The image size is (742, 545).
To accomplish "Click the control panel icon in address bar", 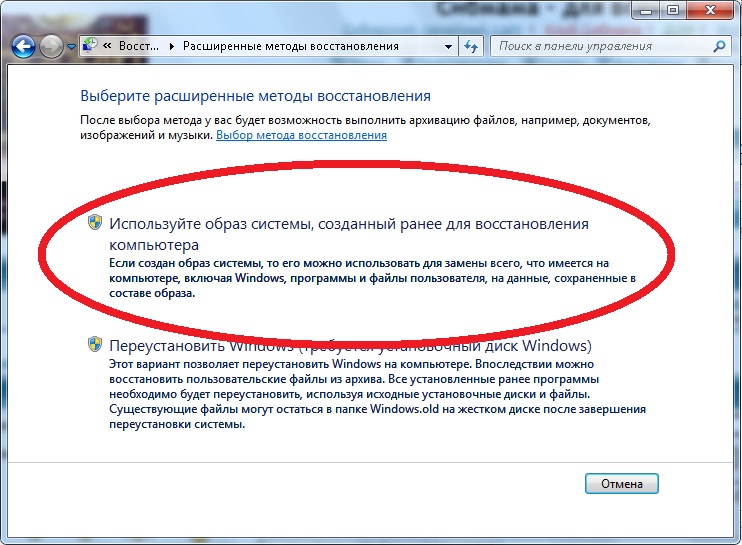I will click(90, 46).
